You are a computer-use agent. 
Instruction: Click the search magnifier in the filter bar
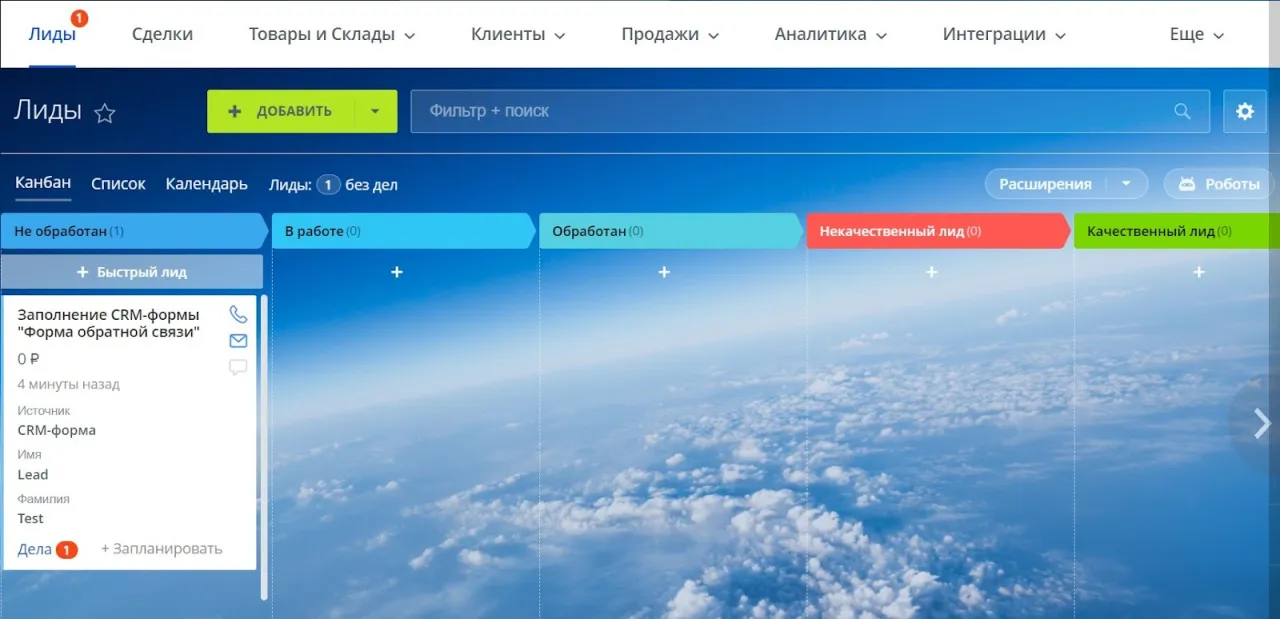[1182, 111]
